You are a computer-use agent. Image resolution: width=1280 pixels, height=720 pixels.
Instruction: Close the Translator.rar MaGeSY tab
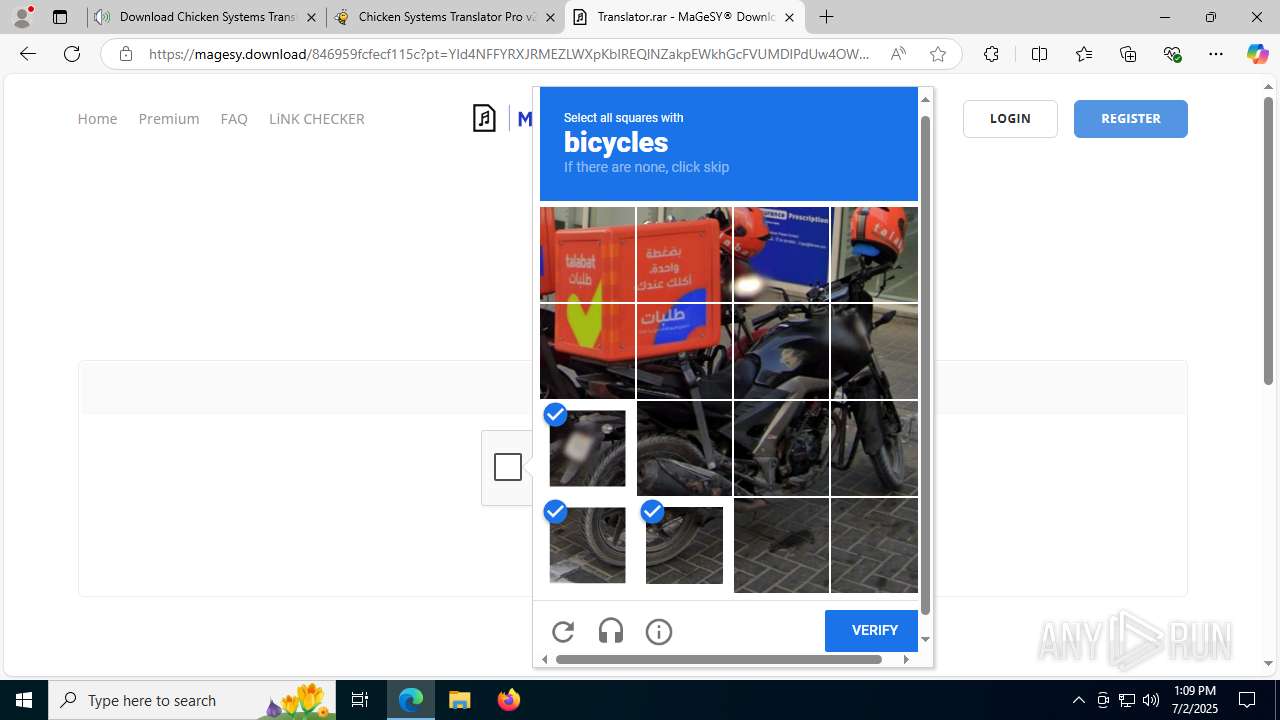pos(789,17)
